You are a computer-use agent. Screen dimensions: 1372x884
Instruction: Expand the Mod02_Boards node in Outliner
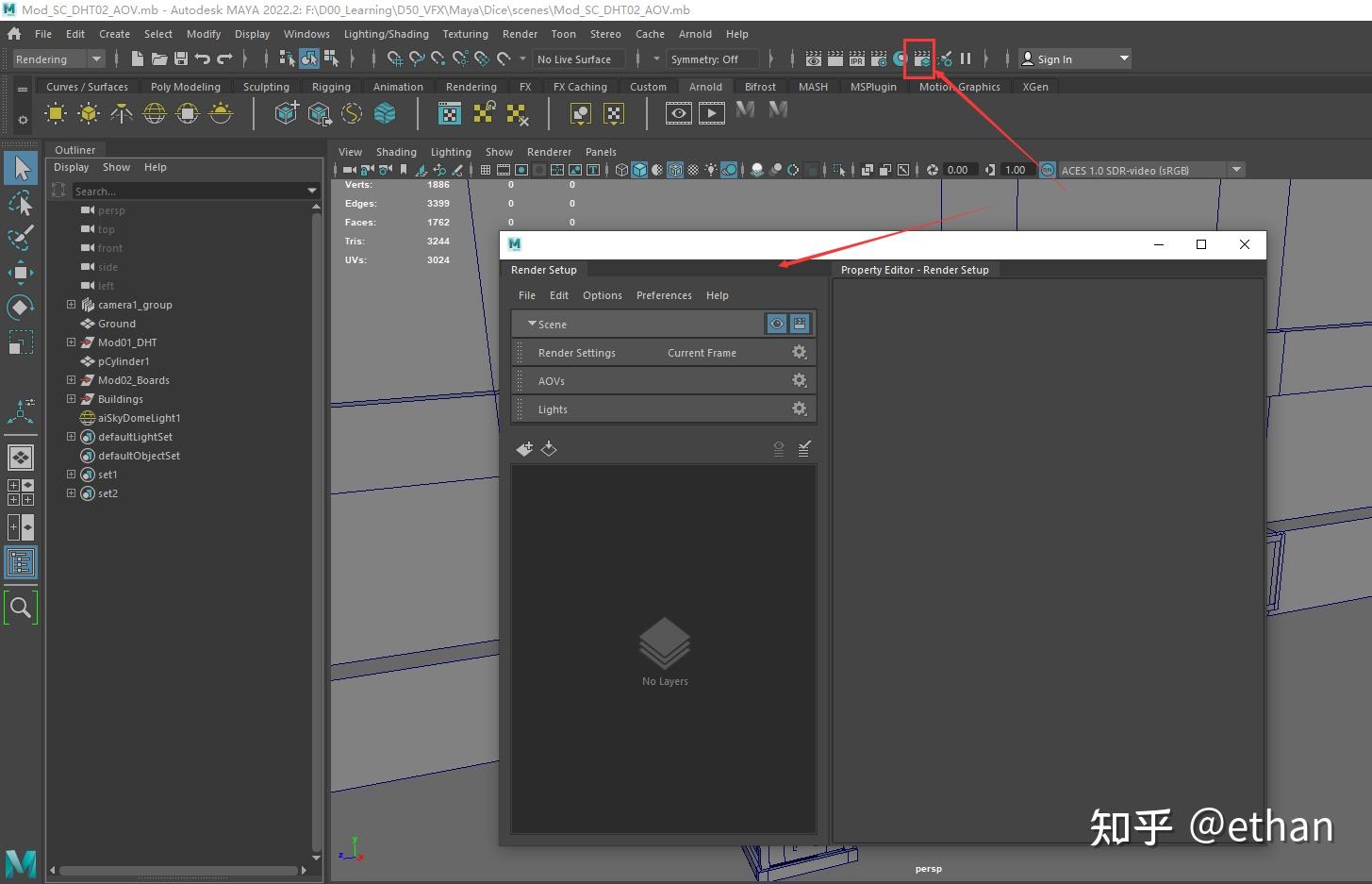coord(71,380)
